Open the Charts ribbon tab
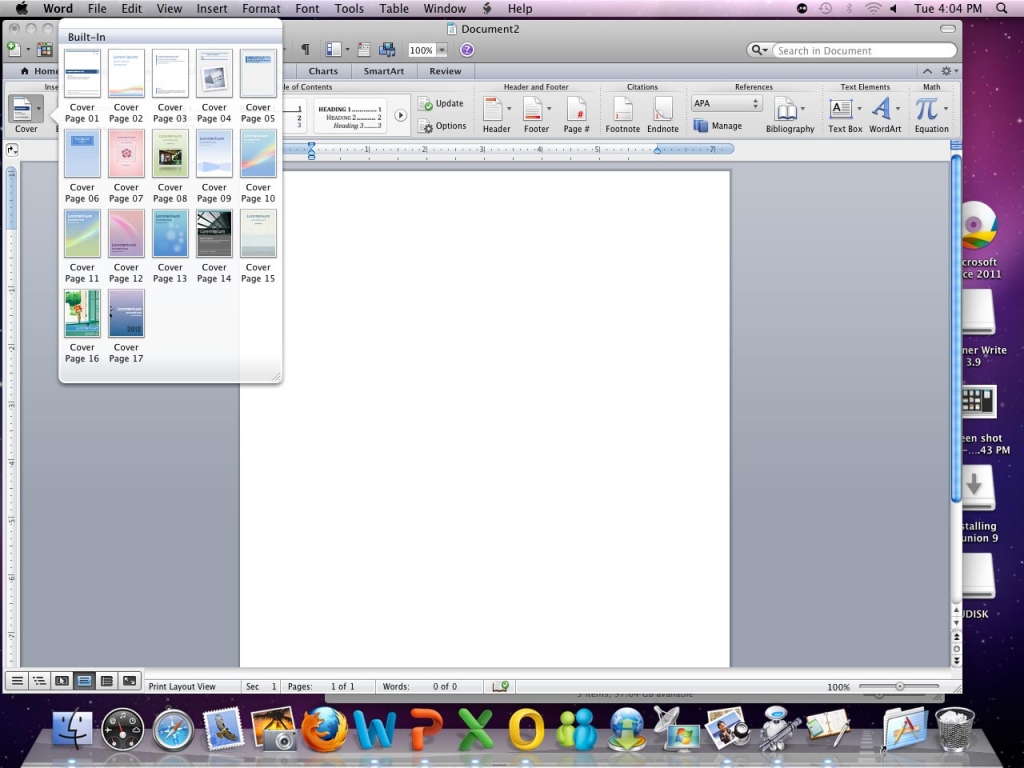The image size is (1024, 768). pyautogui.click(x=323, y=71)
